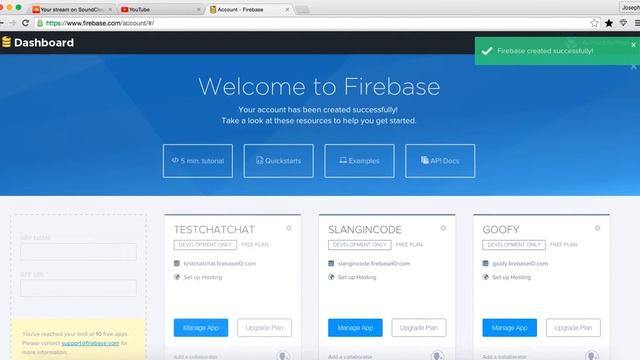Click the TESTCHATCHAT app title
640x360 pixels.
(214, 230)
